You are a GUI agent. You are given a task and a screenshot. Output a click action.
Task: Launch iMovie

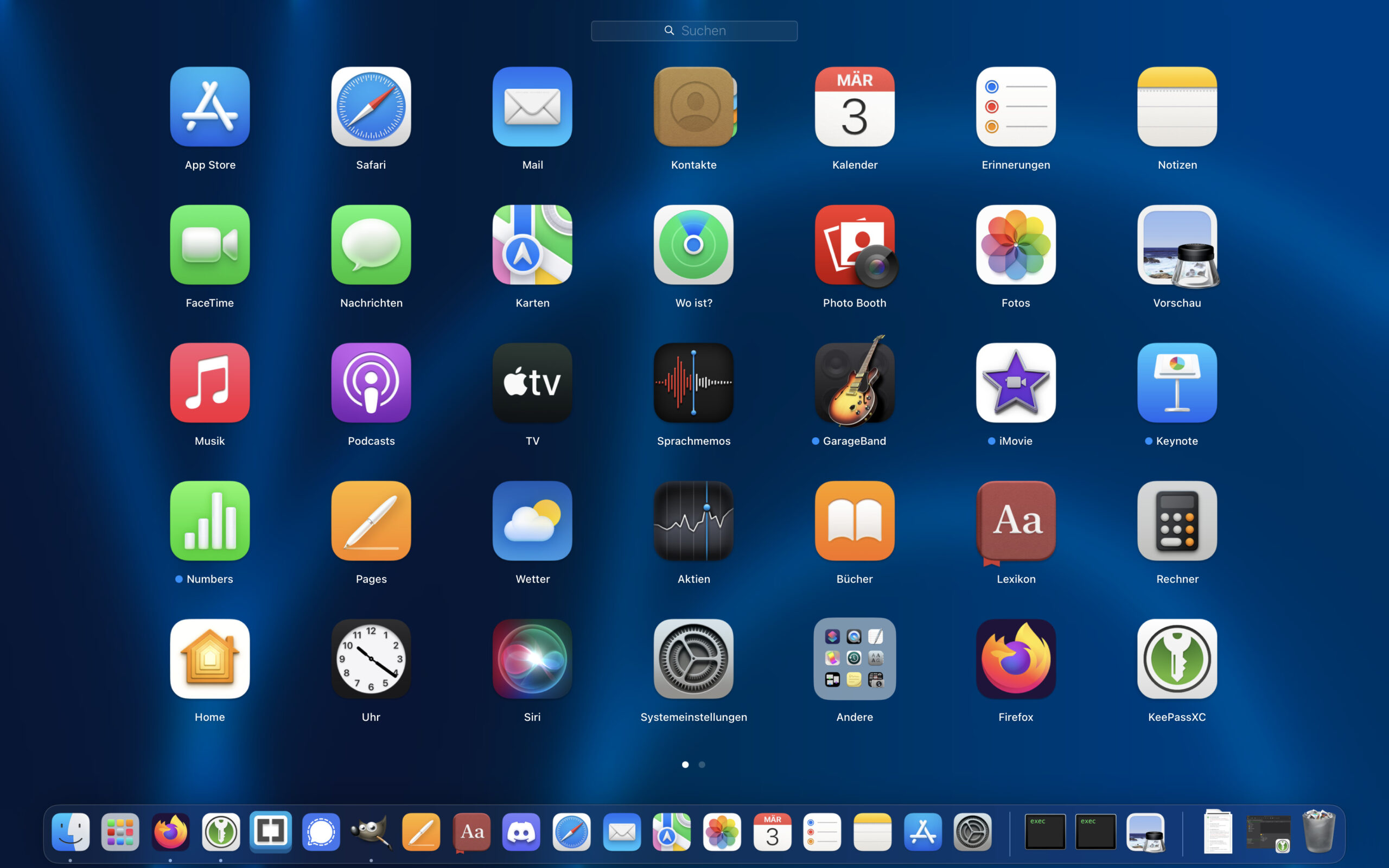[x=1016, y=383]
